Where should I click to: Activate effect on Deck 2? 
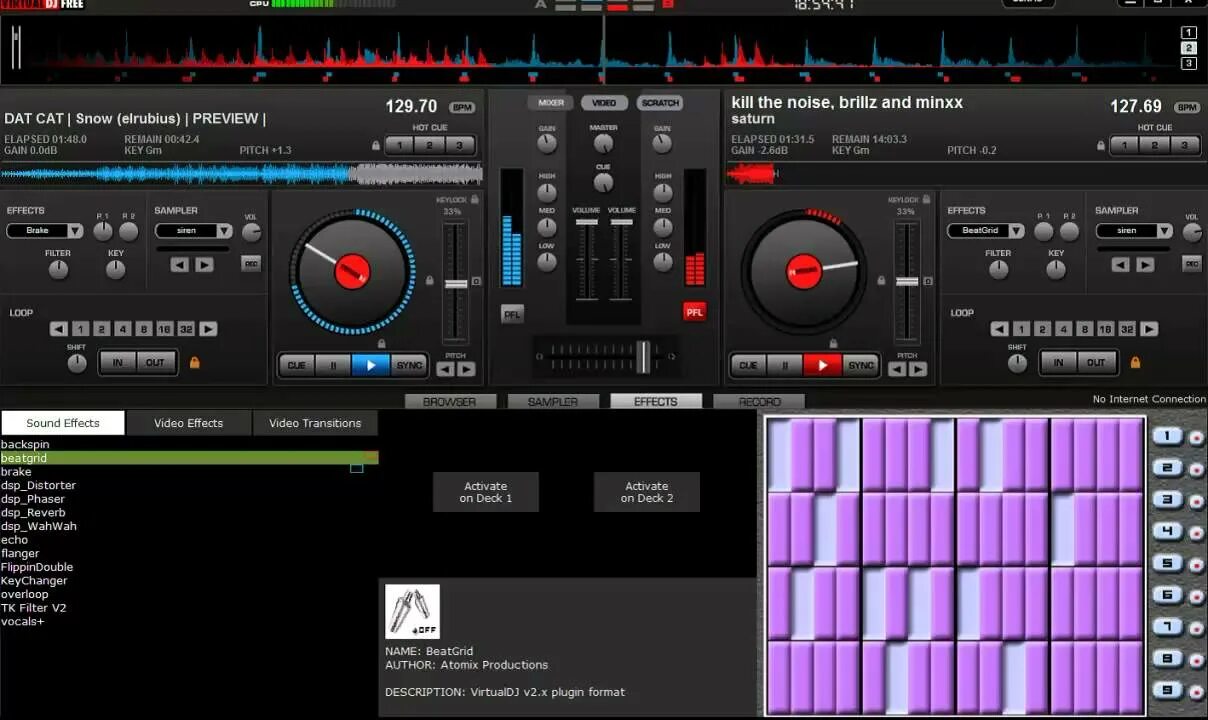647,492
